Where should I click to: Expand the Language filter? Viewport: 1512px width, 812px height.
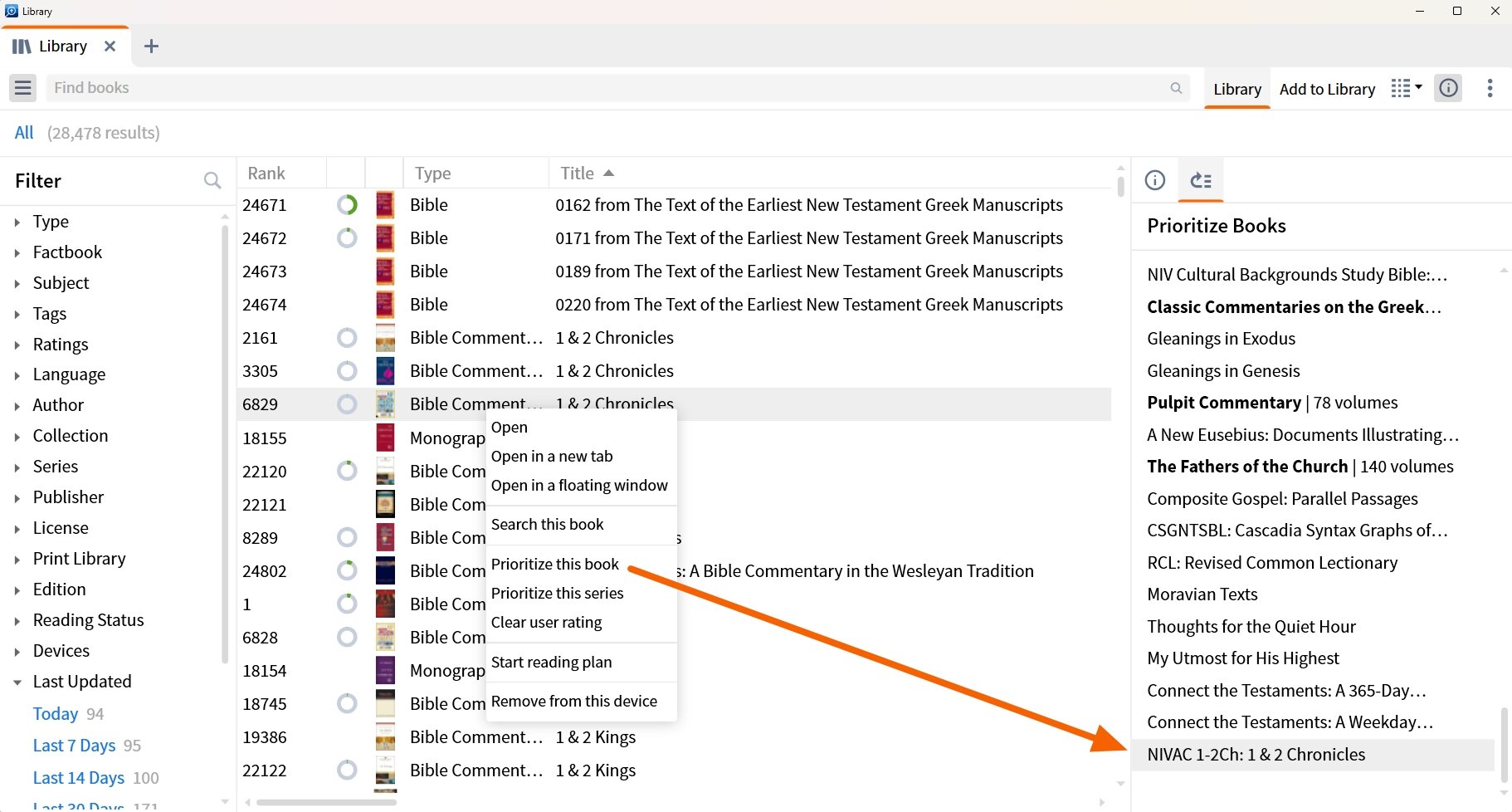click(17, 375)
